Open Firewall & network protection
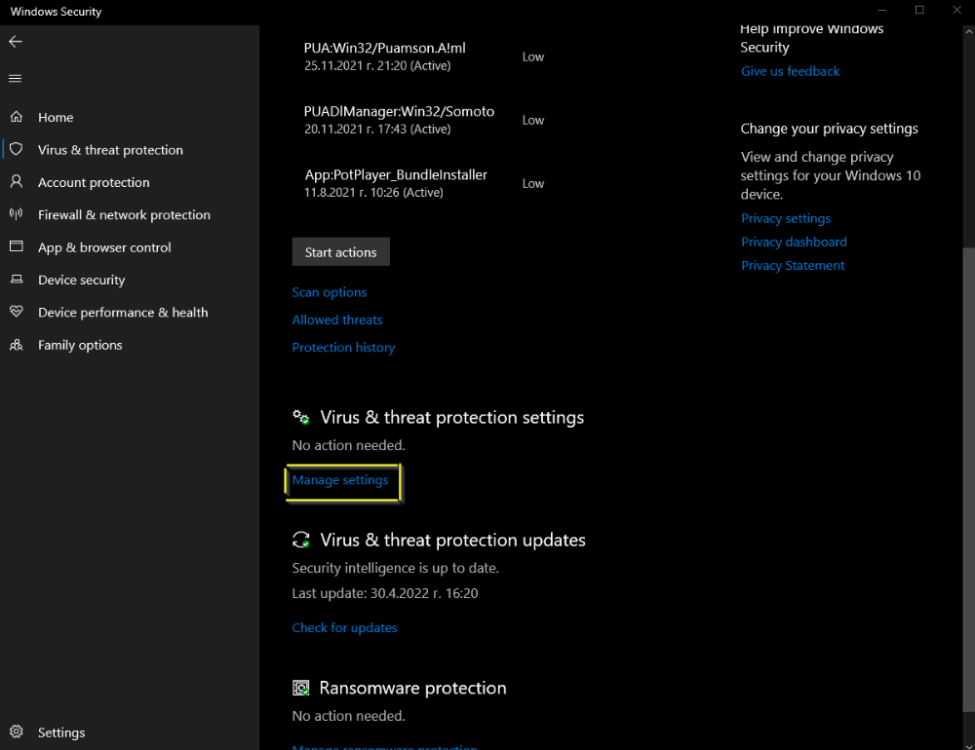Image resolution: width=975 pixels, height=750 pixels. pyautogui.click(x=130, y=215)
